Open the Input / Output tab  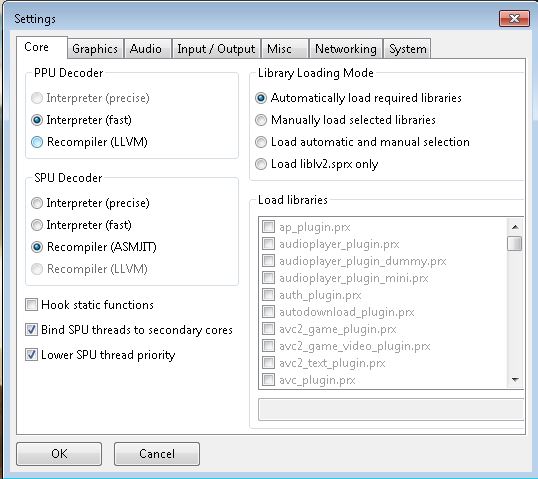216,49
